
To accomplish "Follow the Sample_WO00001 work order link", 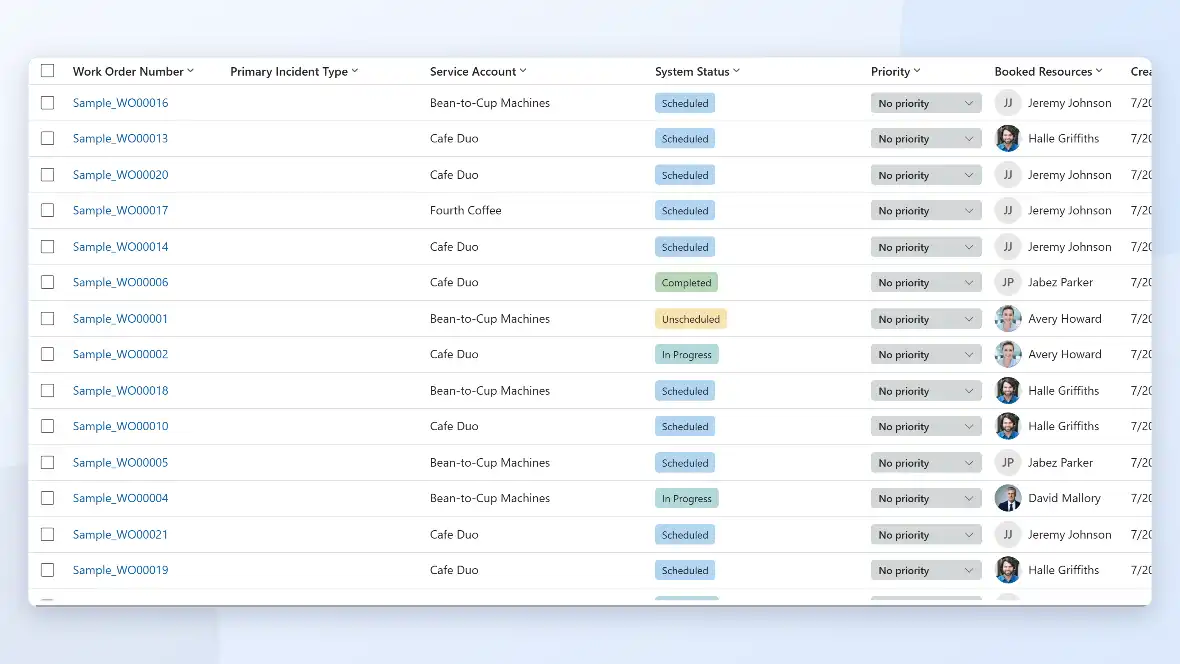I will pyautogui.click(x=120, y=318).
